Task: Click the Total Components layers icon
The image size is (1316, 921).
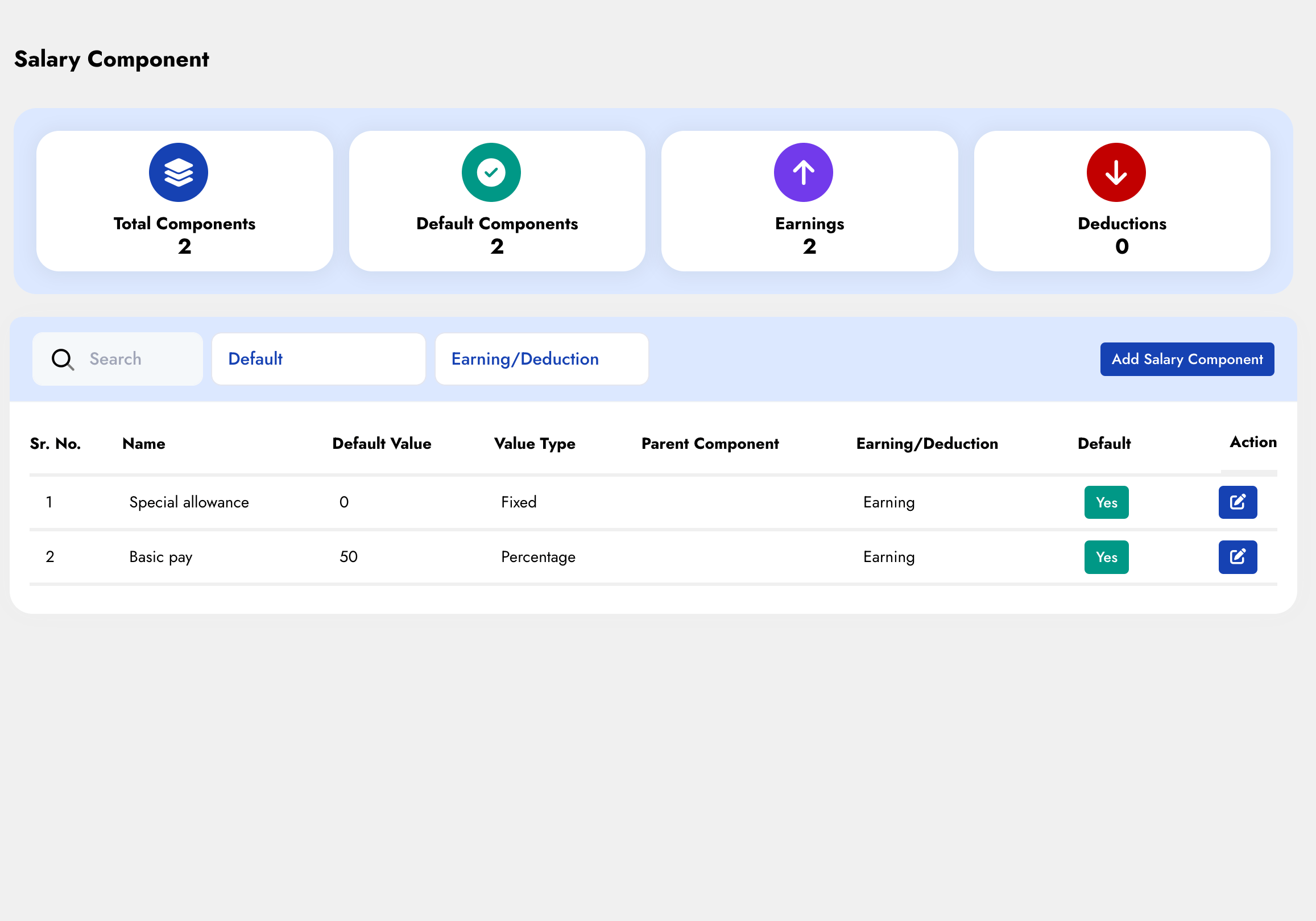Action: click(178, 172)
